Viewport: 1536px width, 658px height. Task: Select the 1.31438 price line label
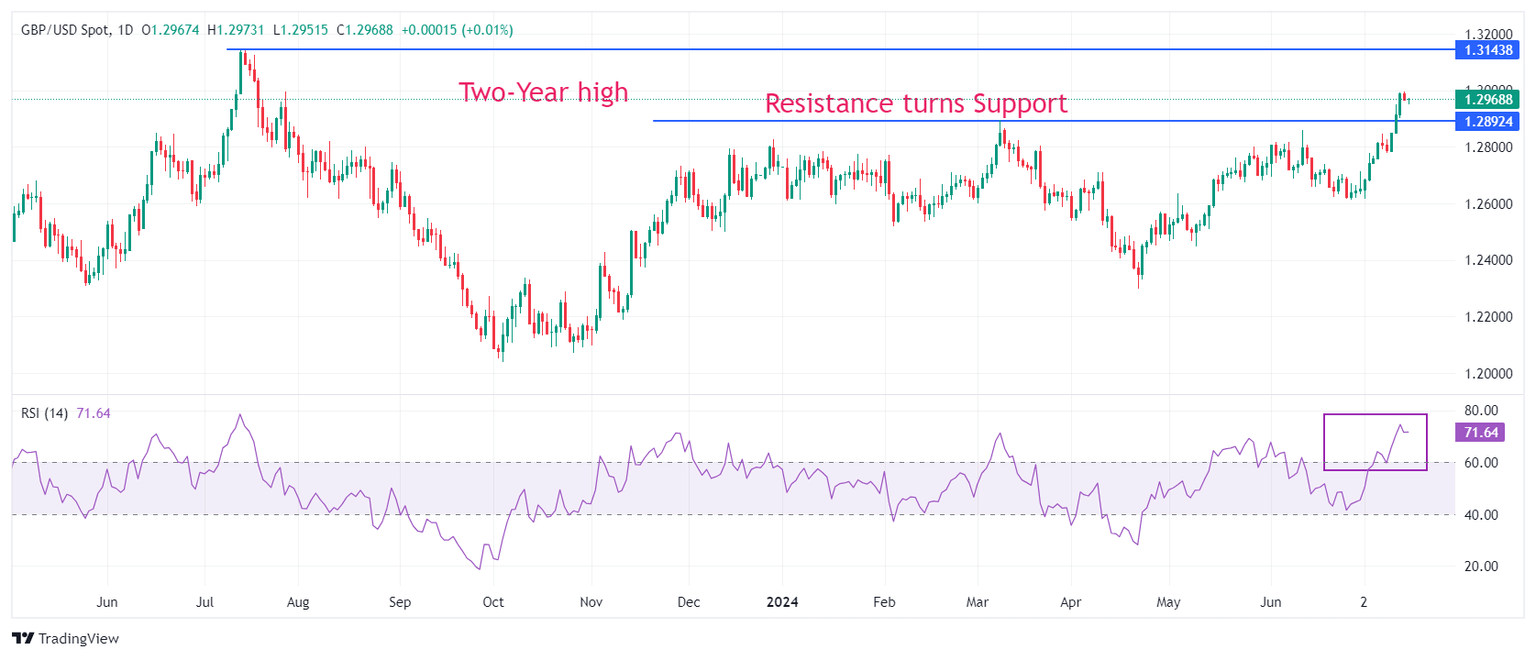click(1488, 49)
